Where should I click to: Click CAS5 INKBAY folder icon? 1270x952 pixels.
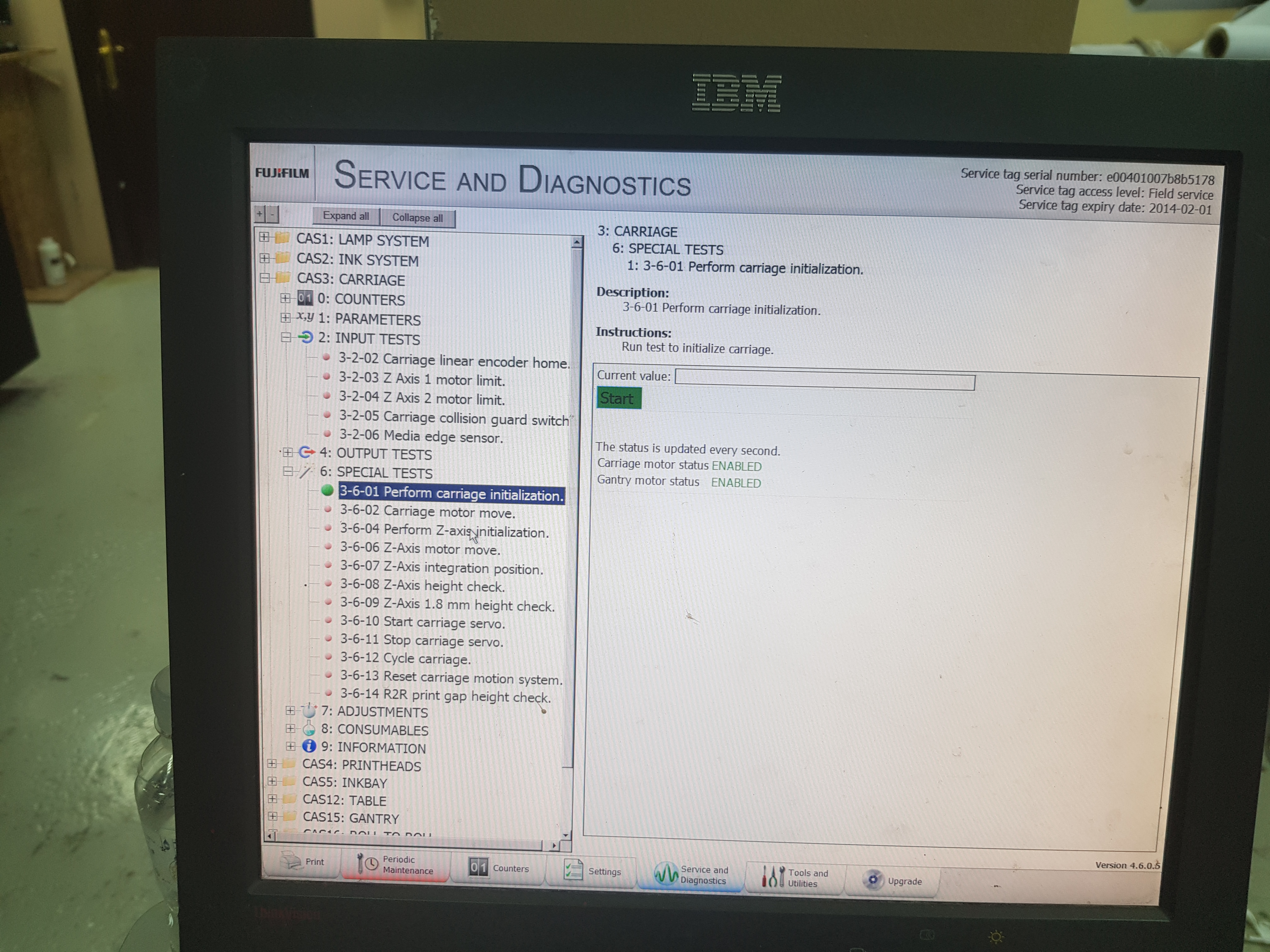click(289, 782)
